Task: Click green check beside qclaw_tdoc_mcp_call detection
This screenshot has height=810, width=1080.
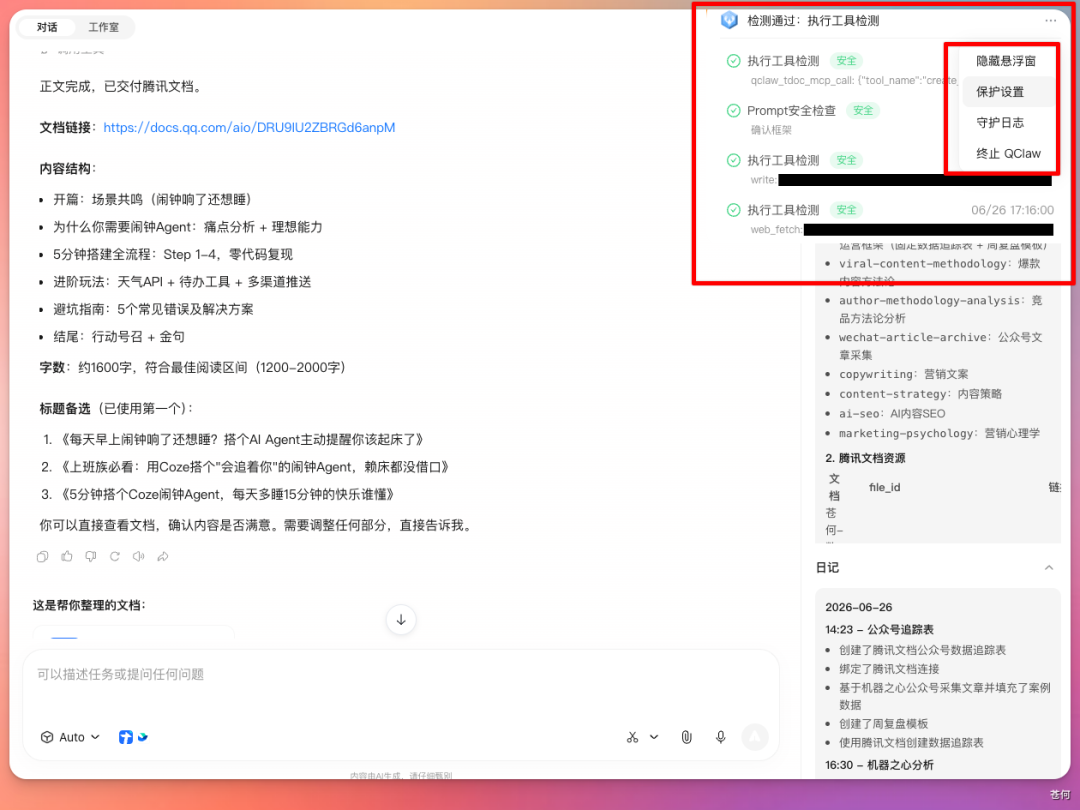Action: [x=734, y=61]
